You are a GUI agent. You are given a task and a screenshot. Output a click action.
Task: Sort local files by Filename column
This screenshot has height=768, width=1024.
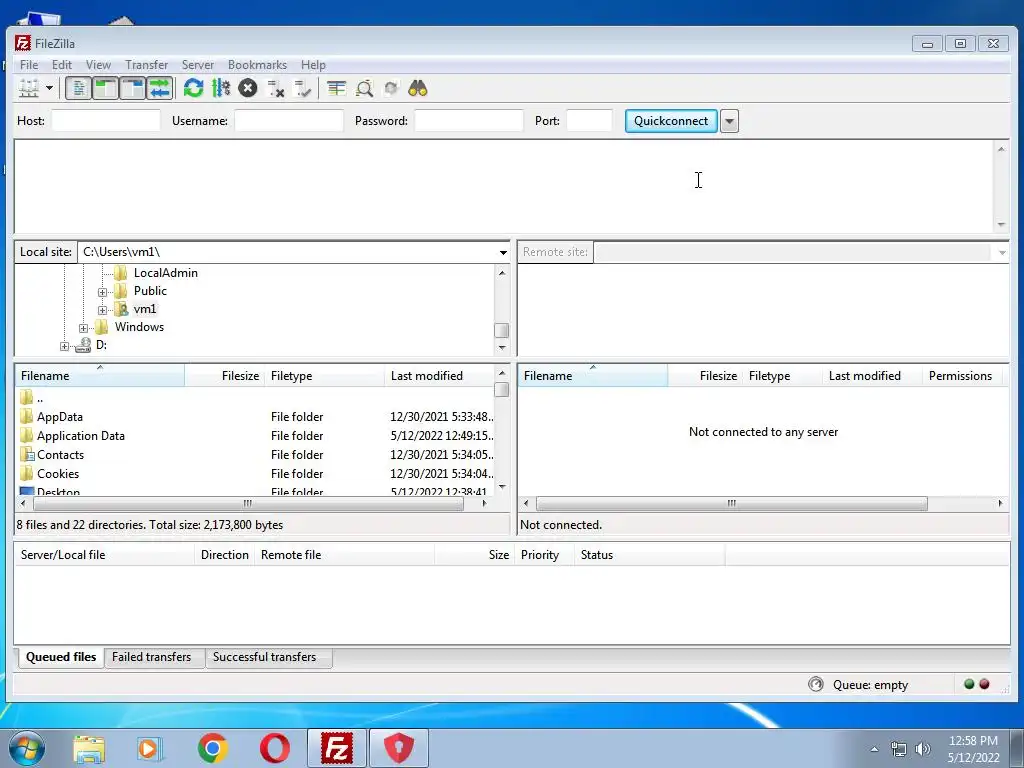(x=99, y=376)
